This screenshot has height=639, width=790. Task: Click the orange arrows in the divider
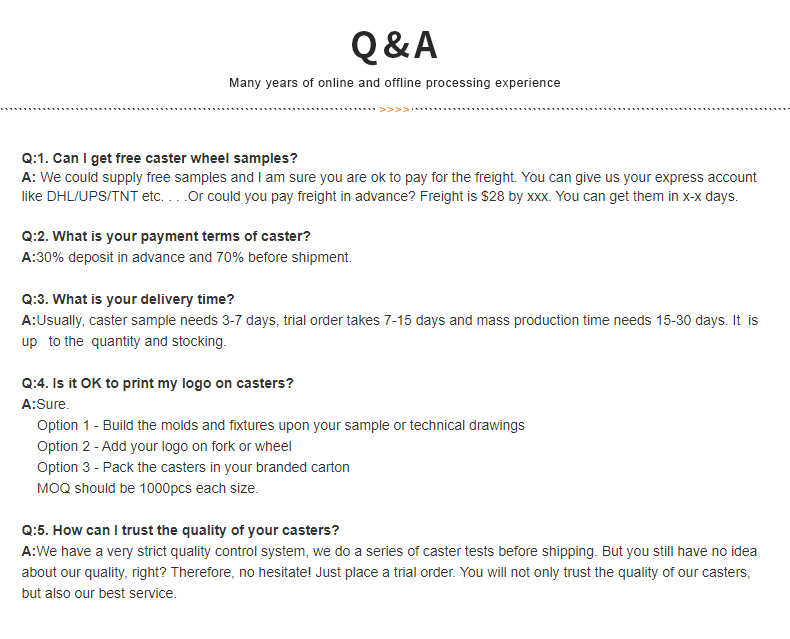coord(395,109)
